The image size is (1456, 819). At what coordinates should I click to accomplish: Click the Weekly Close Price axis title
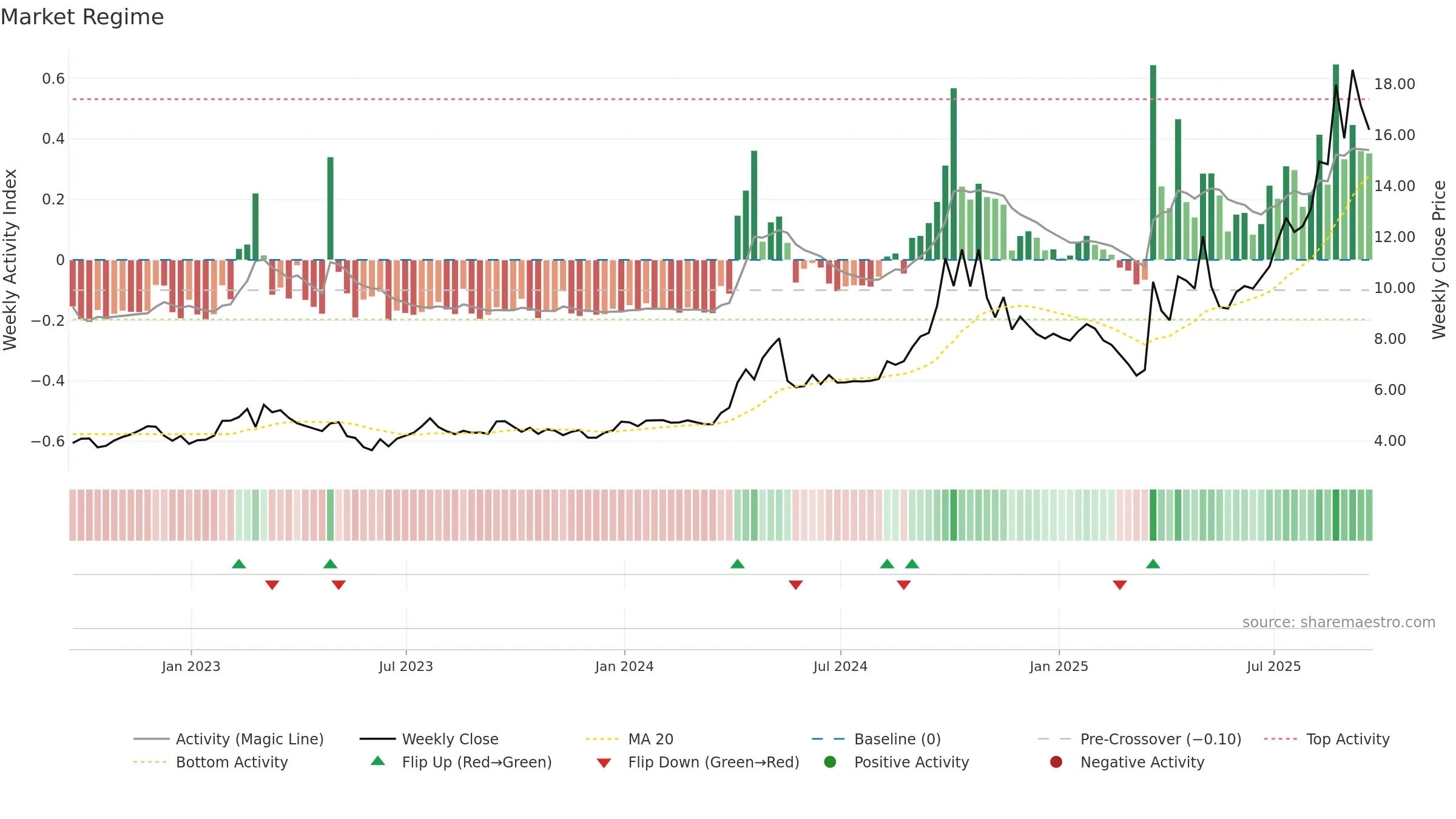1439,260
